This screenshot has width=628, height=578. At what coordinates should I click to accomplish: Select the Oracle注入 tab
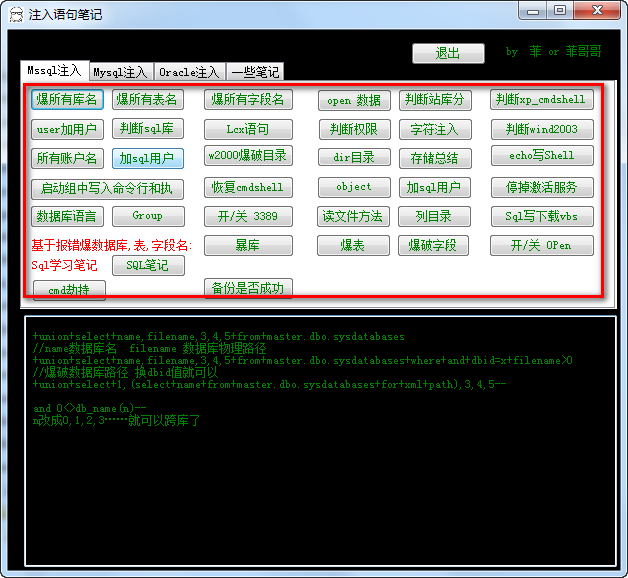tap(190, 72)
